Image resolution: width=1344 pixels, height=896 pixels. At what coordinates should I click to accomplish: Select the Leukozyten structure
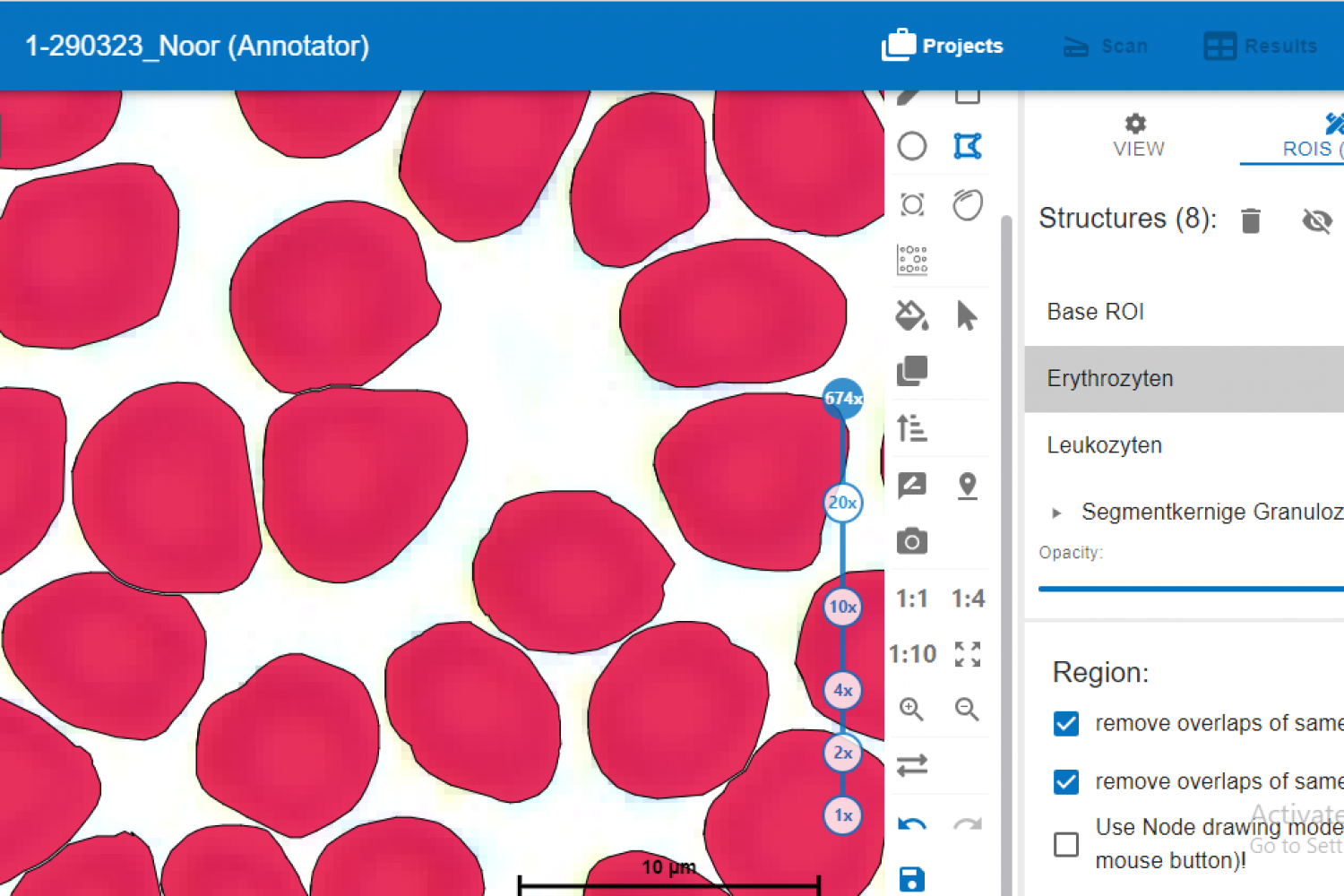click(1105, 445)
